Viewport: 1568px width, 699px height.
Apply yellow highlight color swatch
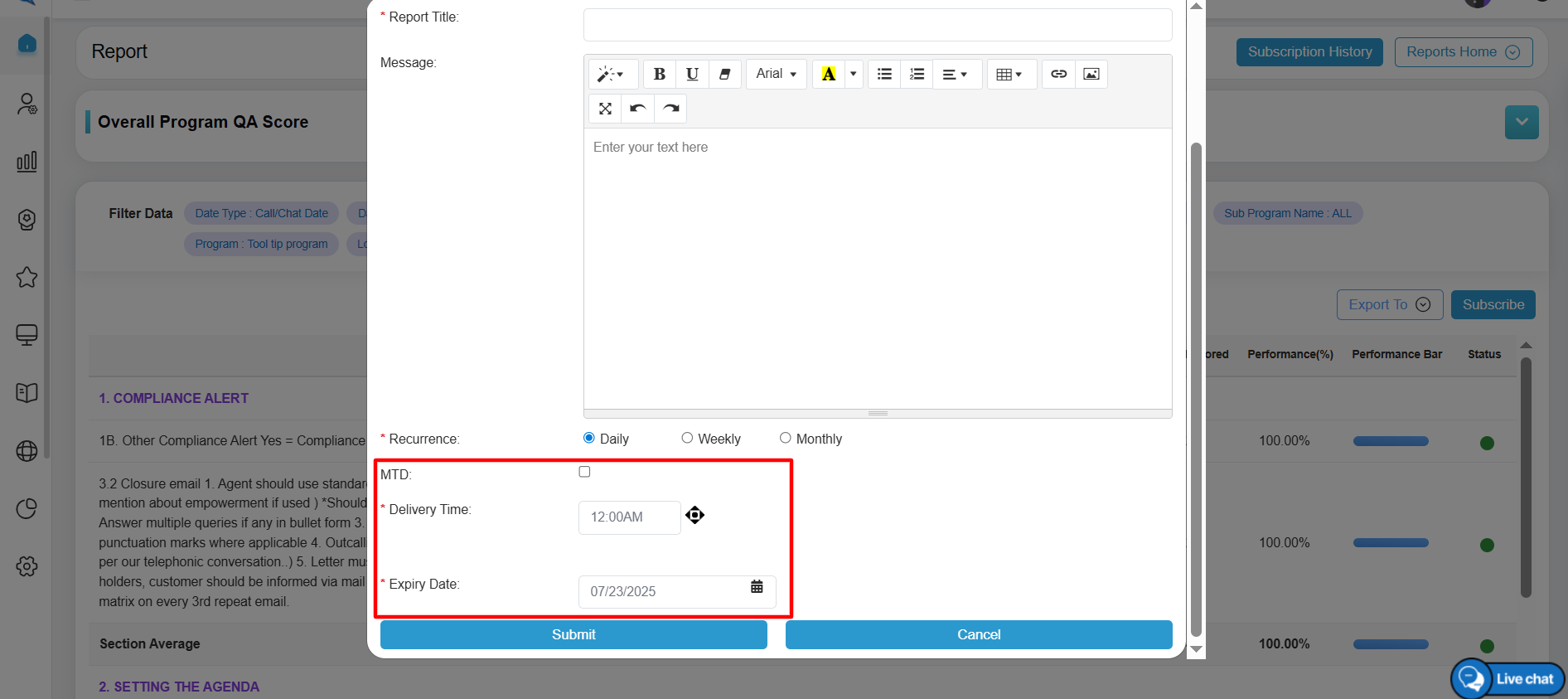click(x=828, y=74)
